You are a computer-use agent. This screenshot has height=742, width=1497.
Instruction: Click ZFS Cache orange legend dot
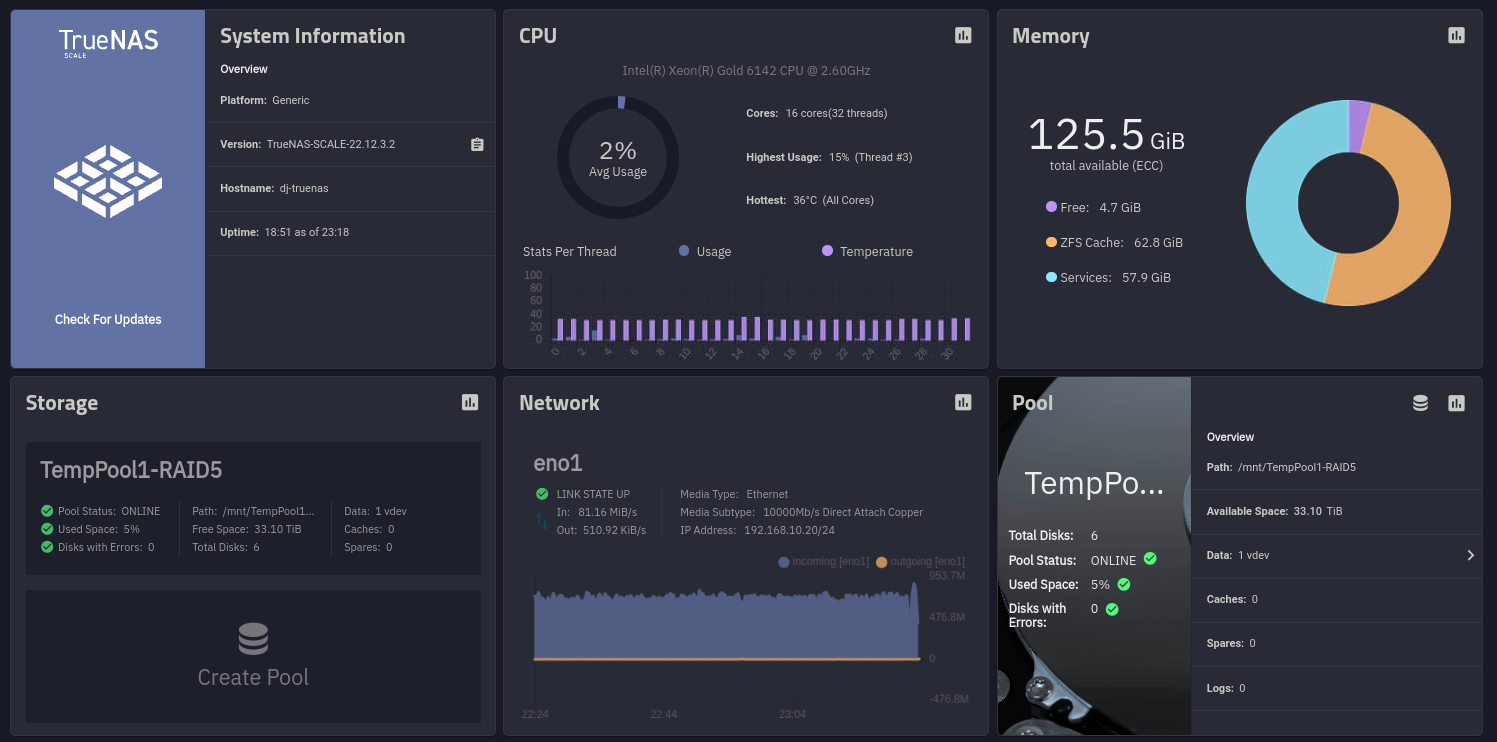1051,242
